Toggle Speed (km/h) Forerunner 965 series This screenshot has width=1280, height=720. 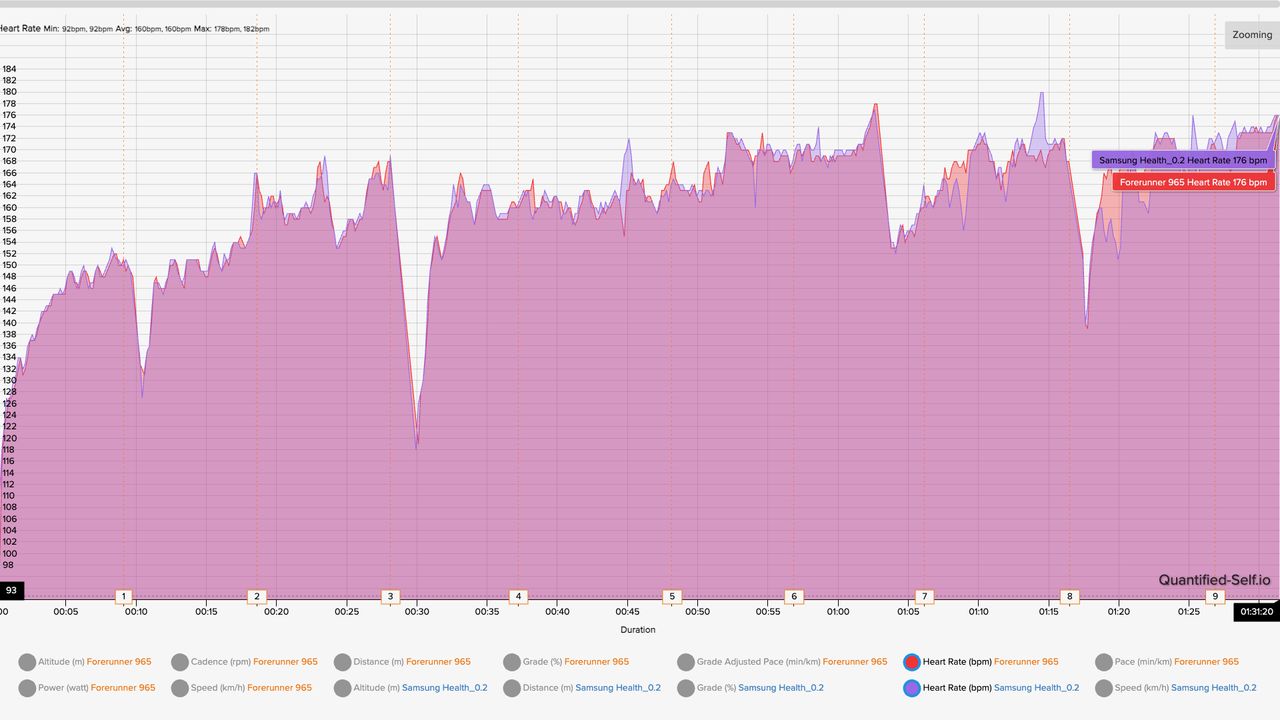point(241,688)
